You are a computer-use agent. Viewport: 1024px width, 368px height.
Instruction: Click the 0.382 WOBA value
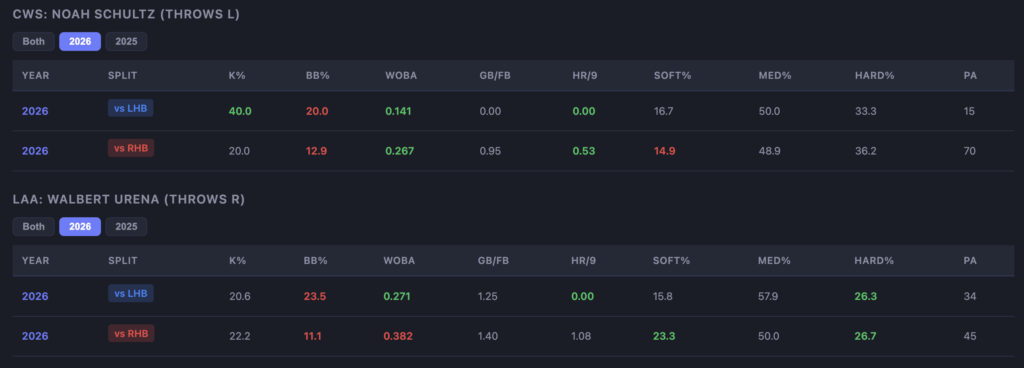[x=398, y=336]
